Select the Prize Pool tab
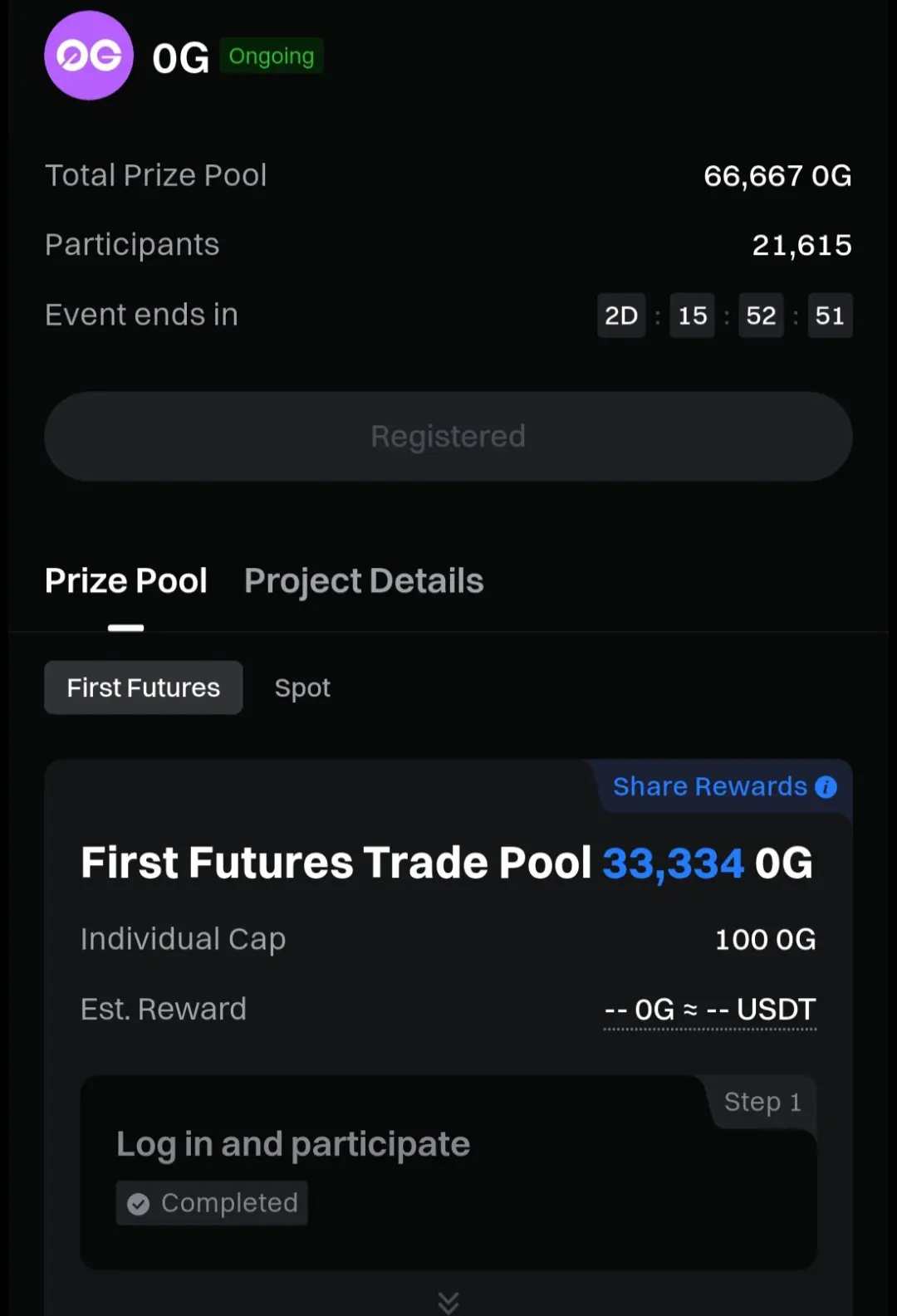Image resolution: width=897 pixels, height=1316 pixels. tap(126, 581)
